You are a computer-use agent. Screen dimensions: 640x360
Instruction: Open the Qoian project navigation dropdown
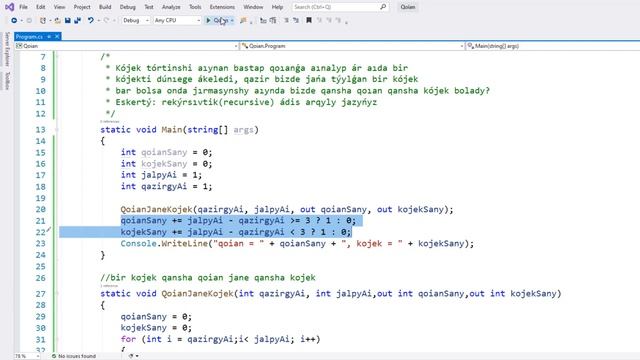pos(127,46)
